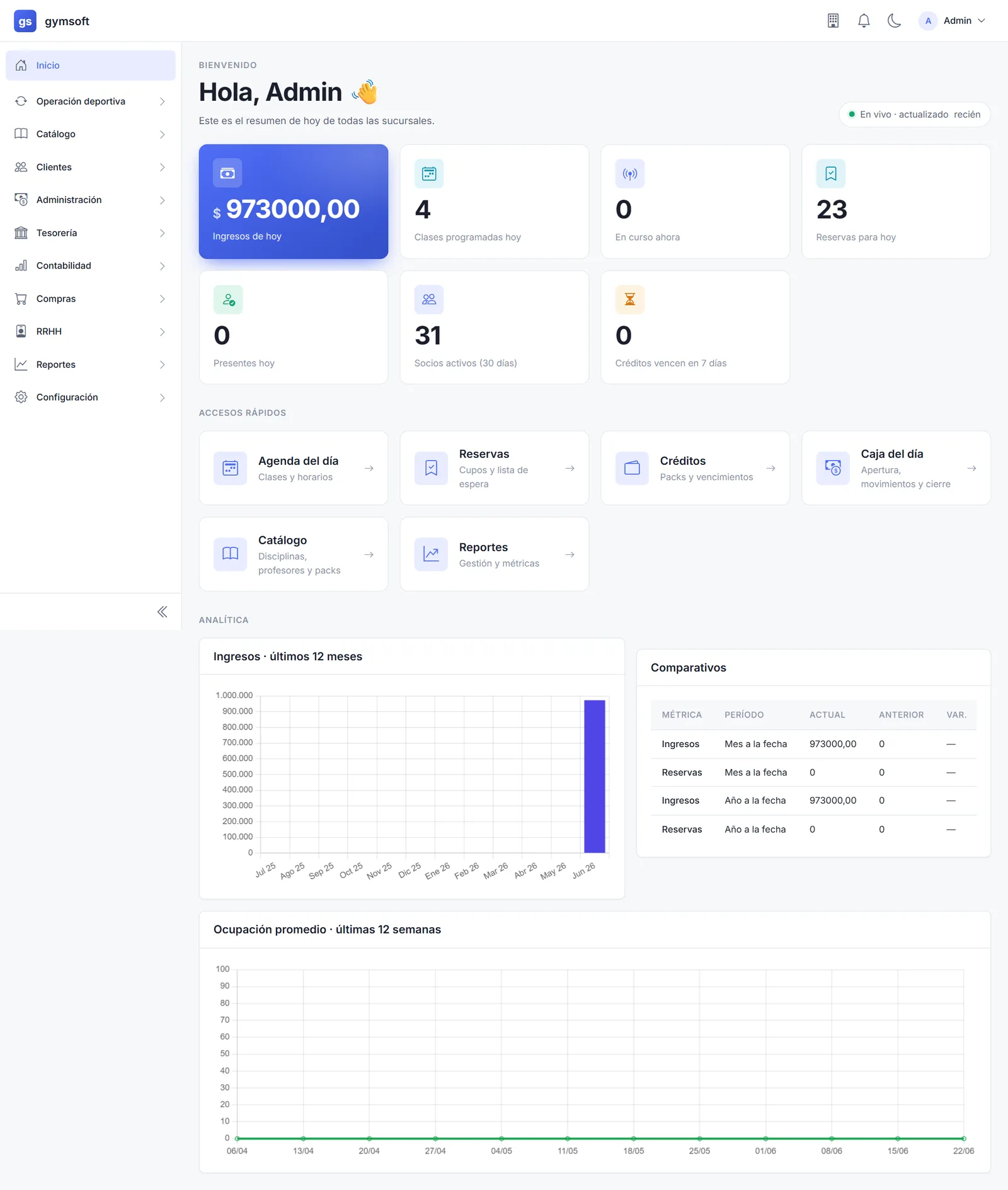Collapse the sidebar with double-chevron button
This screenshot has height=1190, width=1008.
coord(162,612)
